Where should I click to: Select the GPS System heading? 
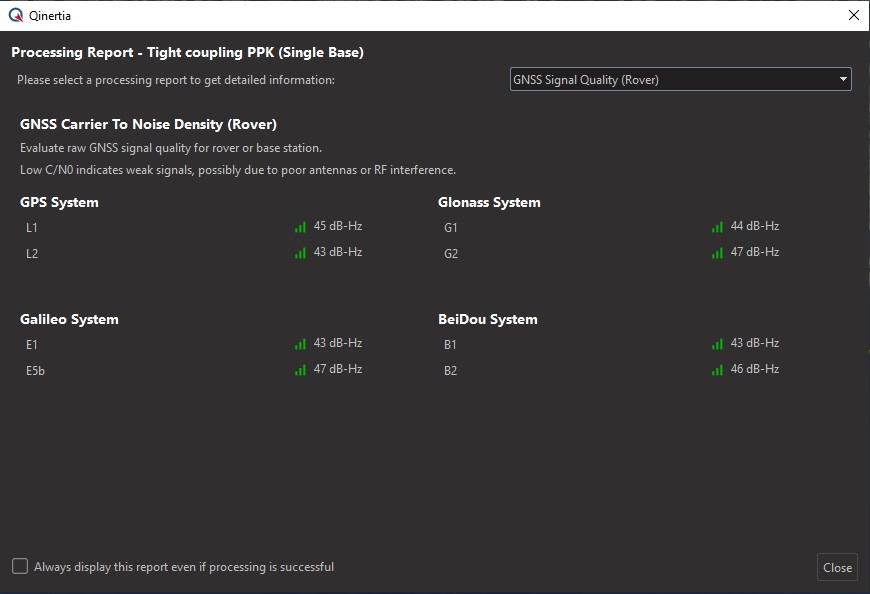59,202
